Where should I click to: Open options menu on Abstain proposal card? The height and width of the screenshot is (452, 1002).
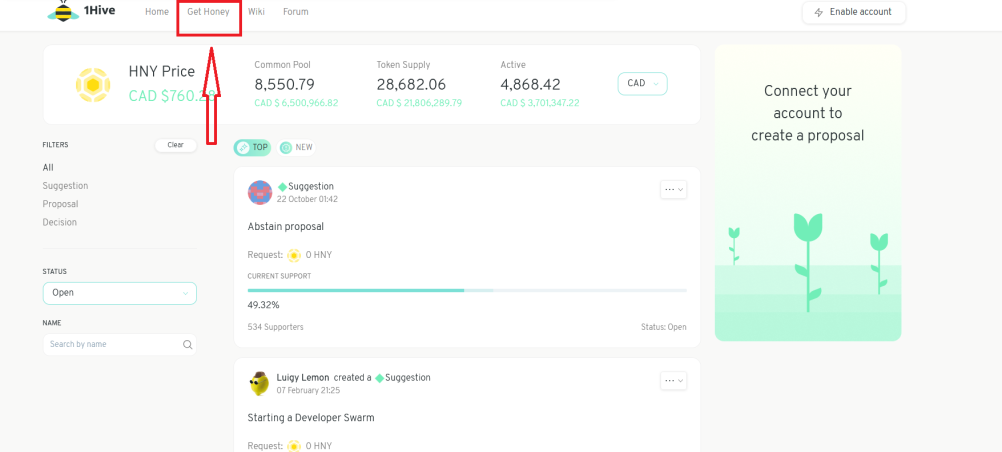[x=674, y=189]
